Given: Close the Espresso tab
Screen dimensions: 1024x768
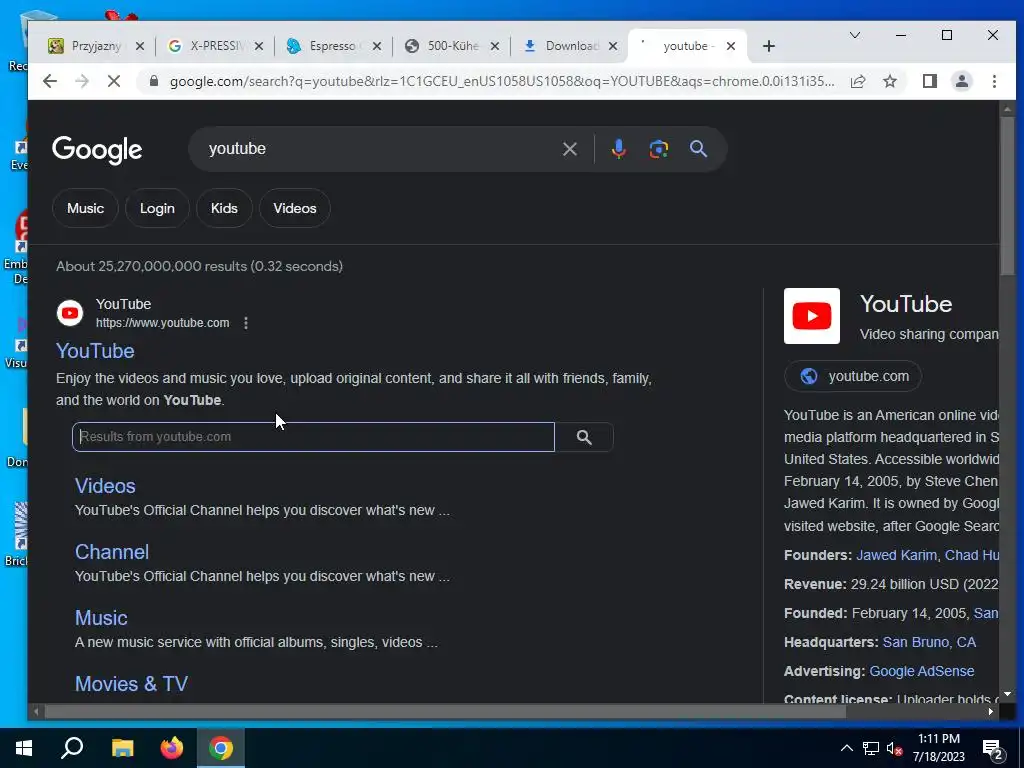Looking at the screenshot, I should tap(376, 46).
